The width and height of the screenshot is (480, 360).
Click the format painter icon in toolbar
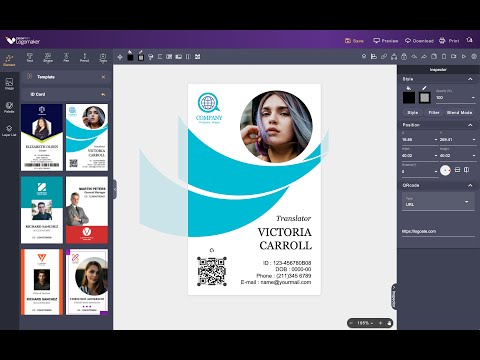click(150, 57)
